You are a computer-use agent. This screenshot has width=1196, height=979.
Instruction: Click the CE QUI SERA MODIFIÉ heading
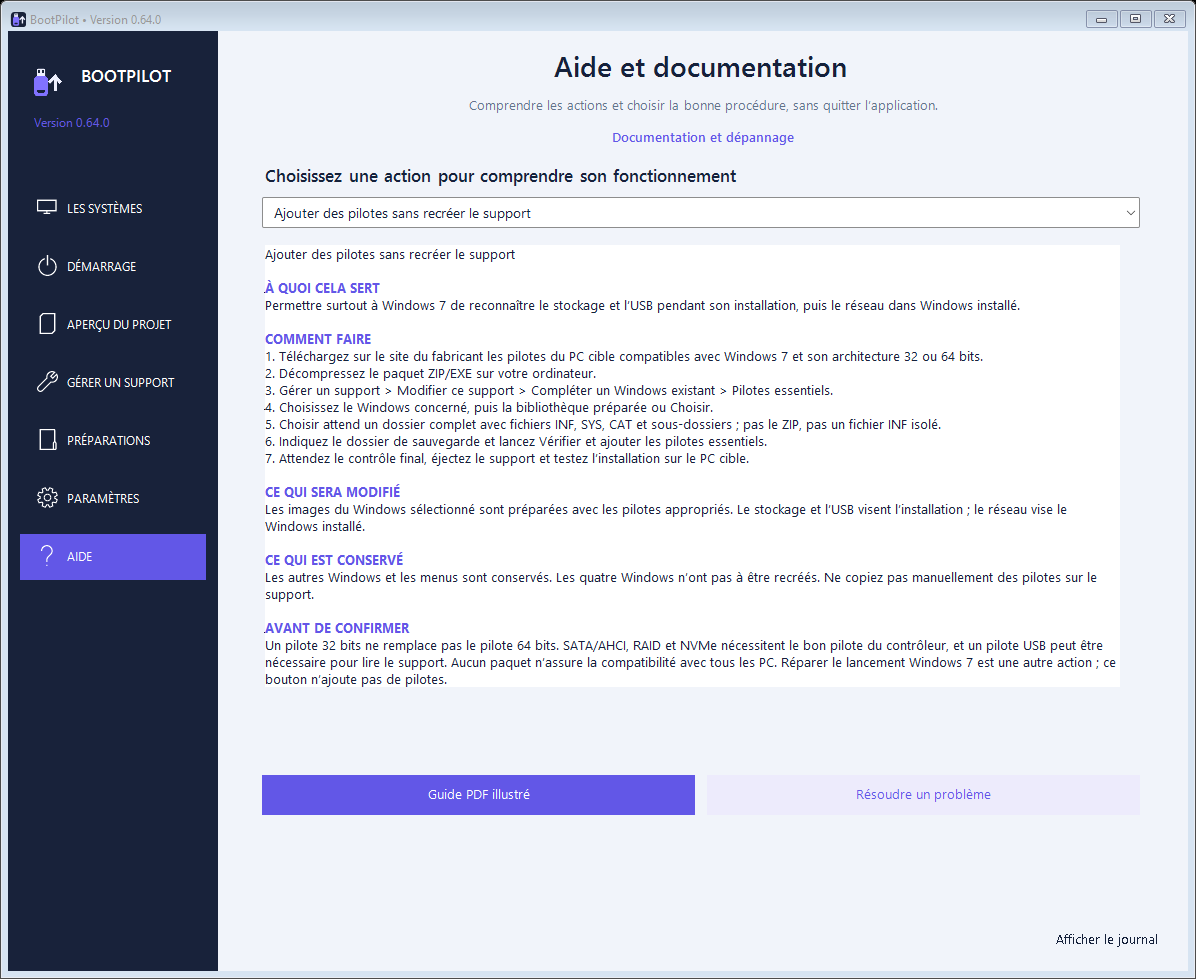click(x=333, y=493)
